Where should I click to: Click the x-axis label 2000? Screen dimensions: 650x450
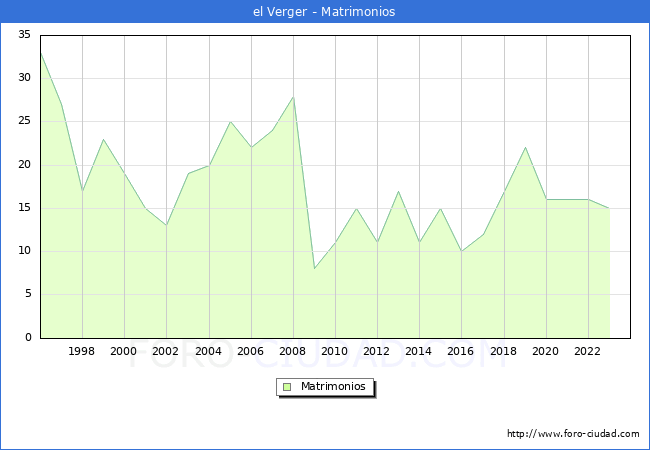124,351
